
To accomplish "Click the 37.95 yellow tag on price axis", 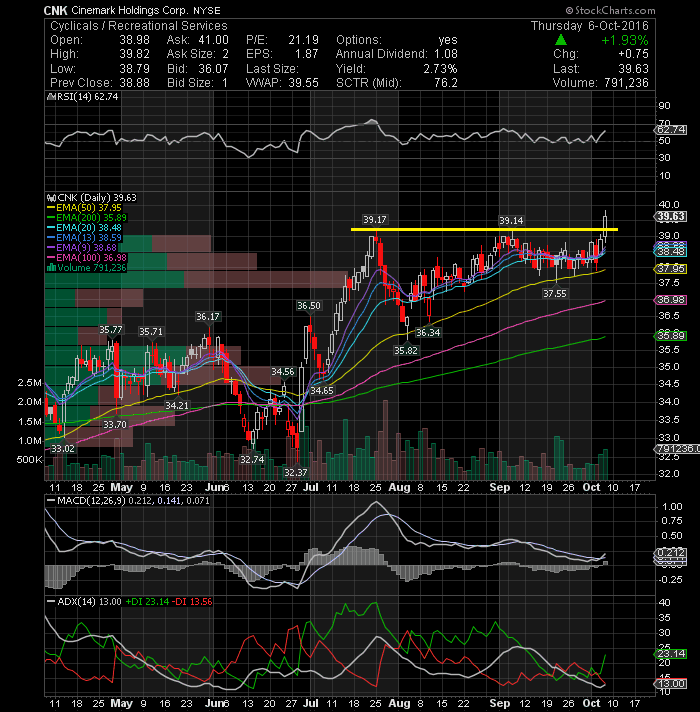I will (671, 269).
